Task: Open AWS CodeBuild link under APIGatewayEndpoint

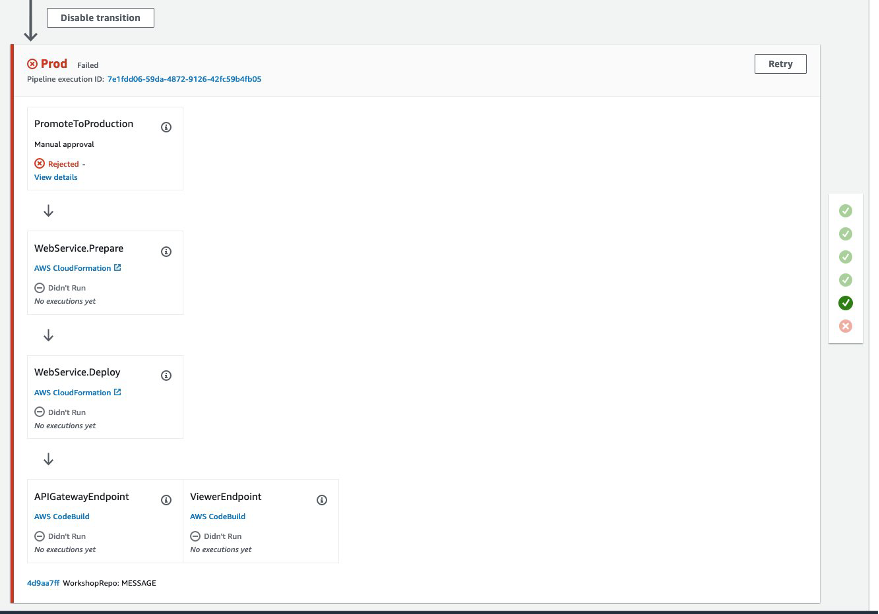Action: click(62, 516)
